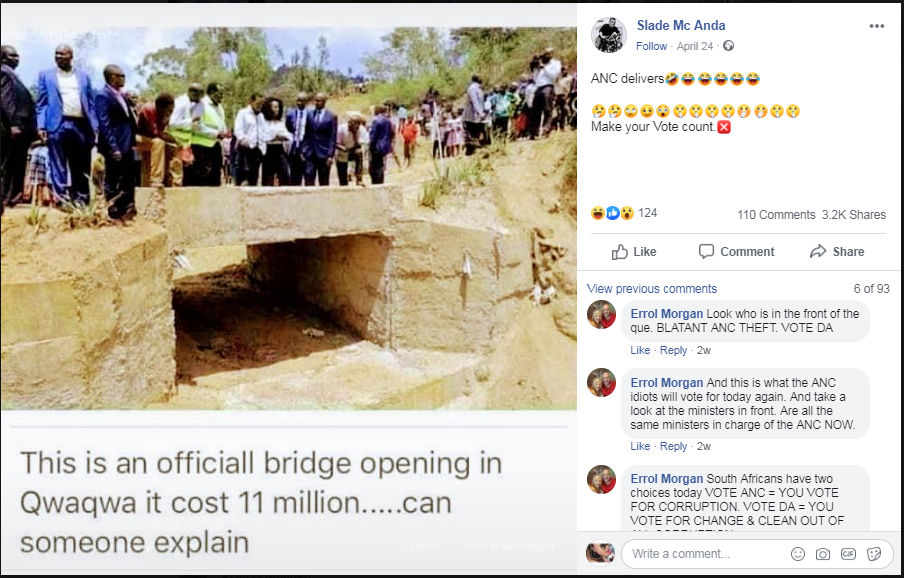Attach a photo using the camera icon

pyautogui.click(x=822, y=552)
